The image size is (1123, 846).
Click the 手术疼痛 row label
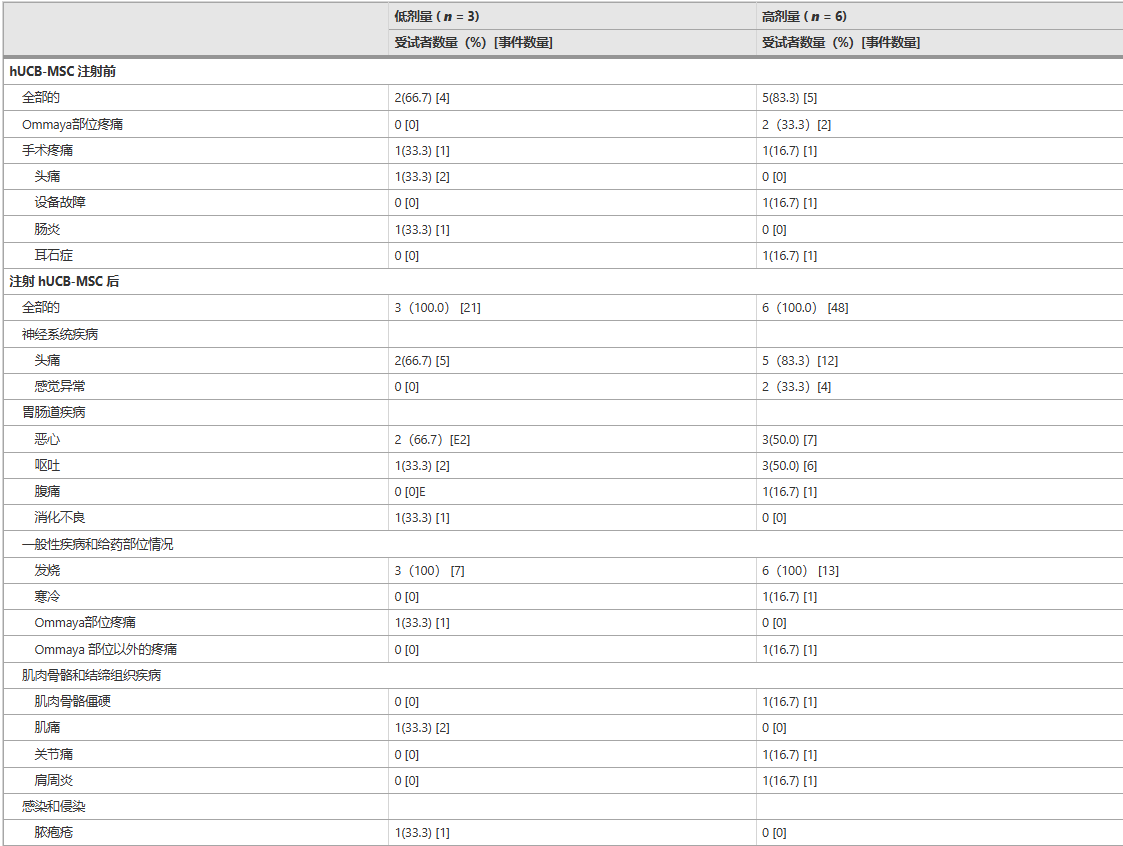pos(47,150)
